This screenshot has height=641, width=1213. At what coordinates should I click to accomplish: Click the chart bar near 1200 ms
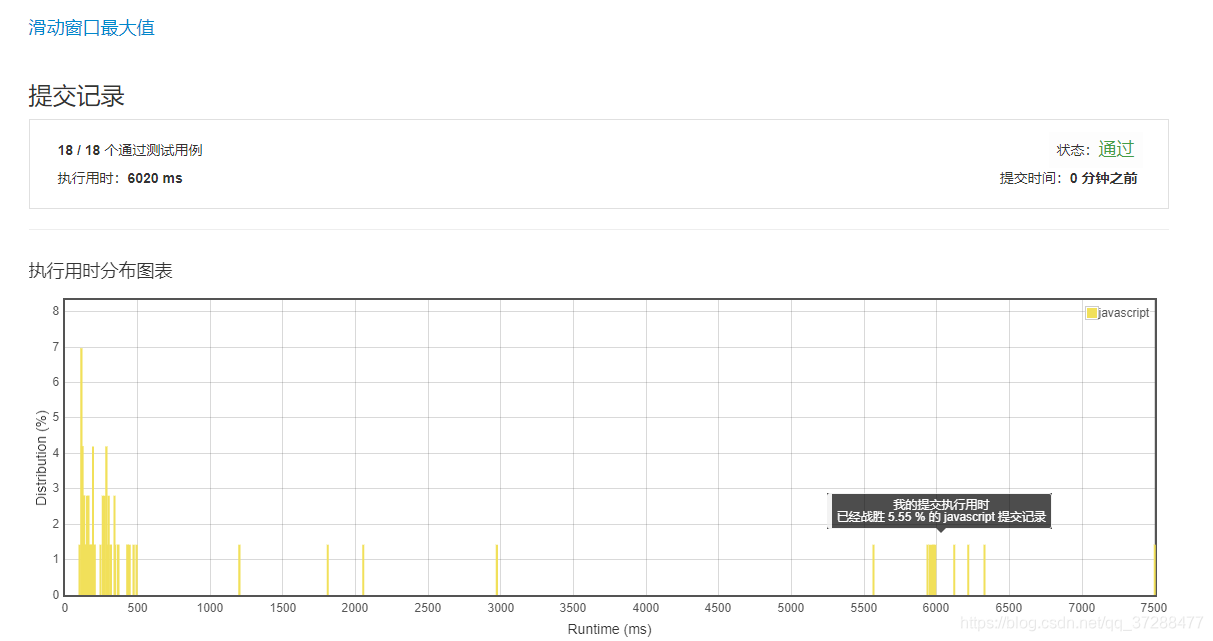click(x=239, y=570)
